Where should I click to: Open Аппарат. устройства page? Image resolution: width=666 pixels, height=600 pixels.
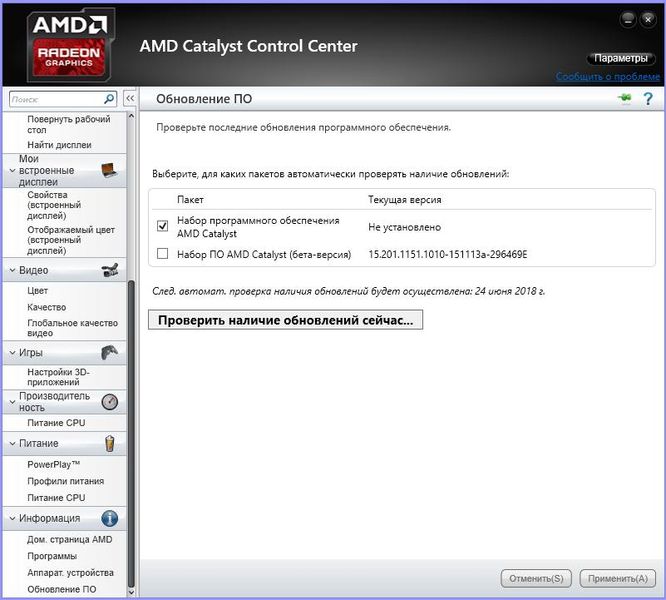click(x=71, y=573)
